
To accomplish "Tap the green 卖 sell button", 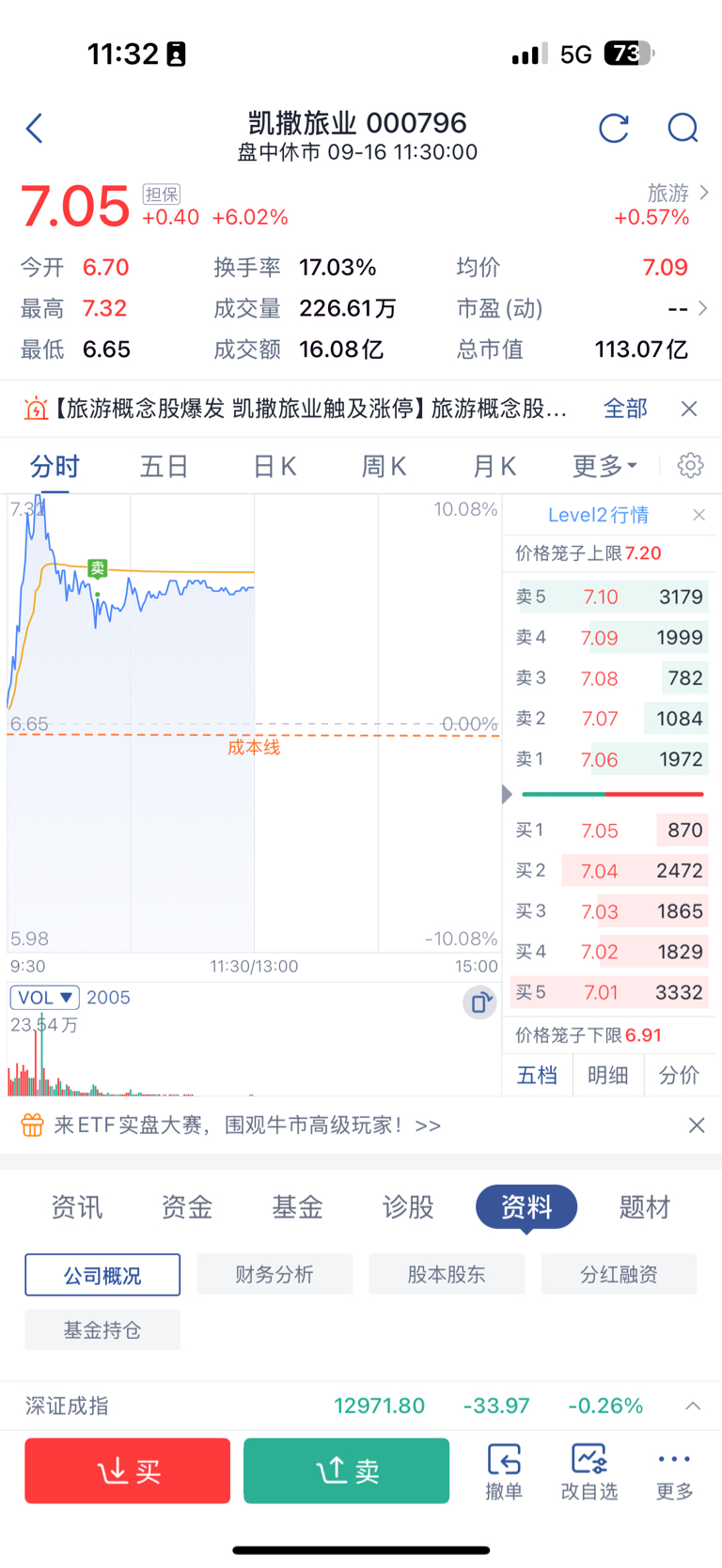I will (346, 1470).
